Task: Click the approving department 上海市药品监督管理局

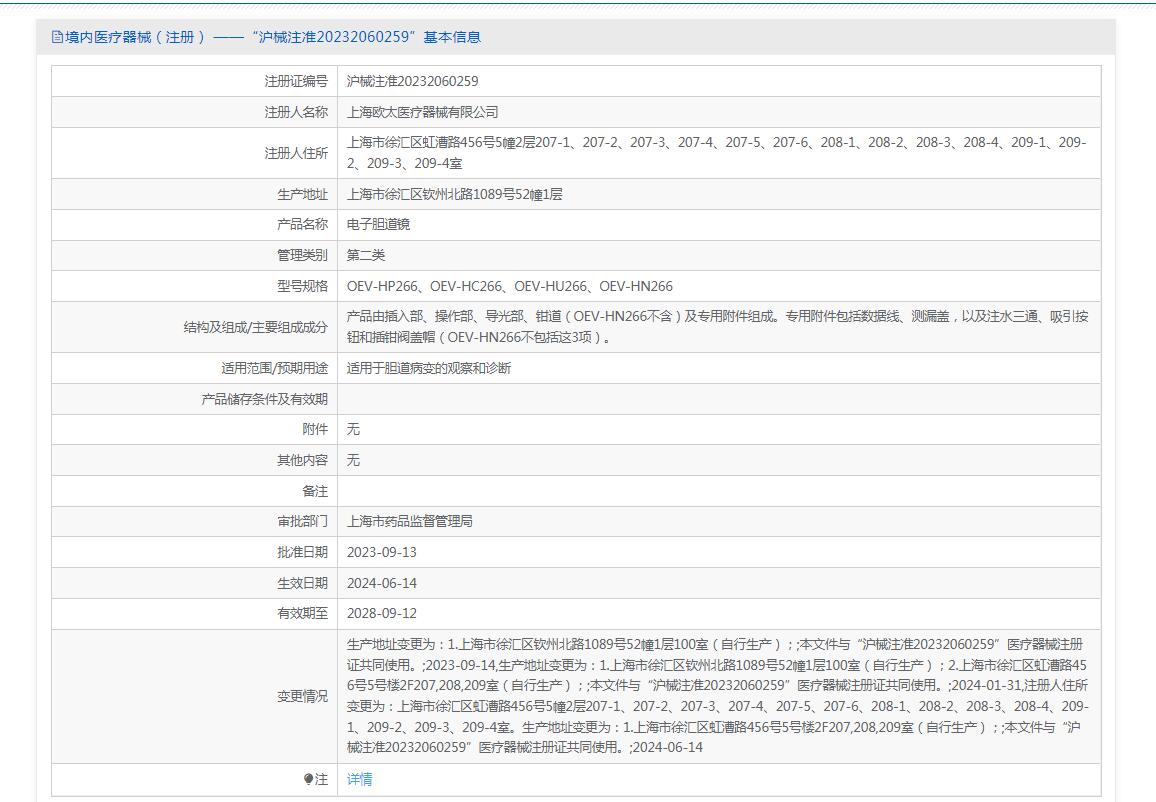Action: [409, 521]
